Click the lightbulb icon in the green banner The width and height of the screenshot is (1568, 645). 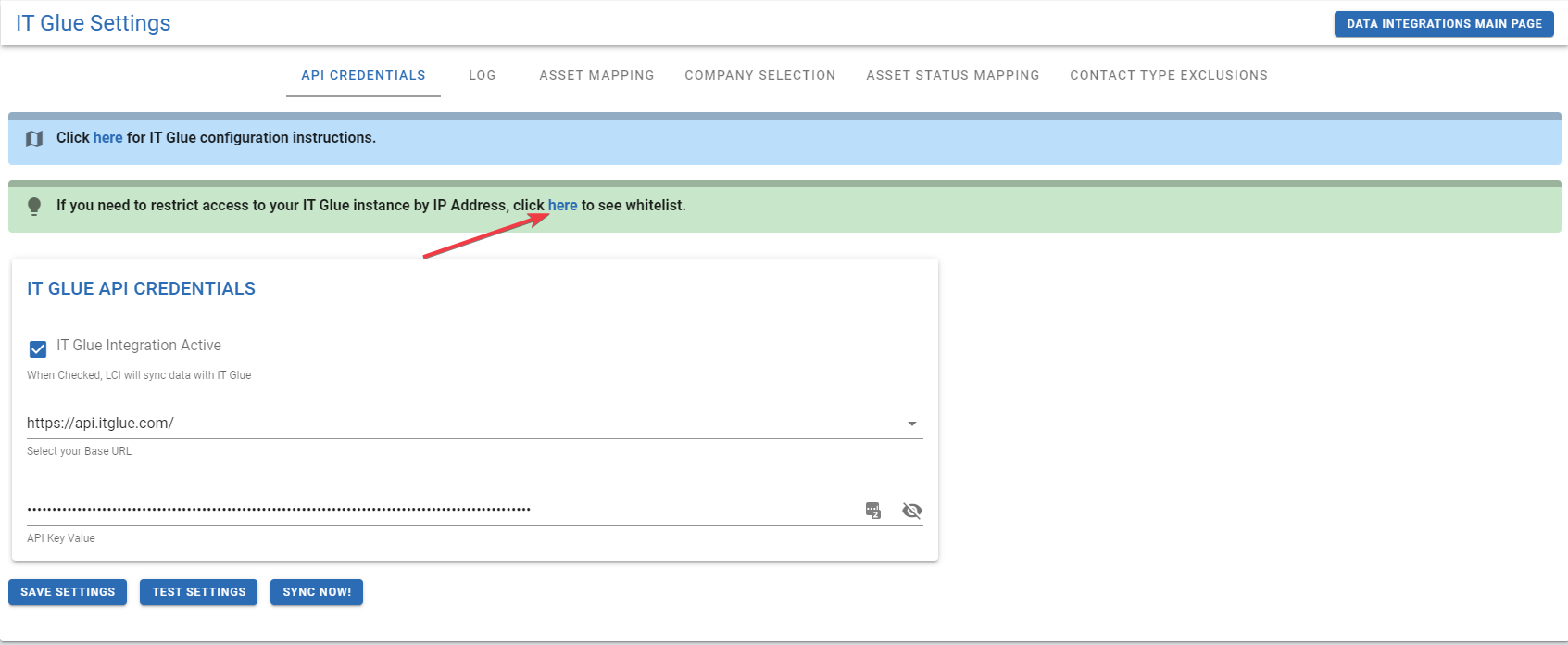[34, 206]
